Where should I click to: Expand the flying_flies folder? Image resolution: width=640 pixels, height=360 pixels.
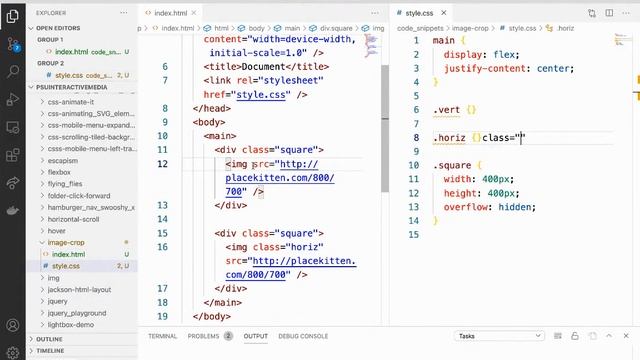pos(64,184)
